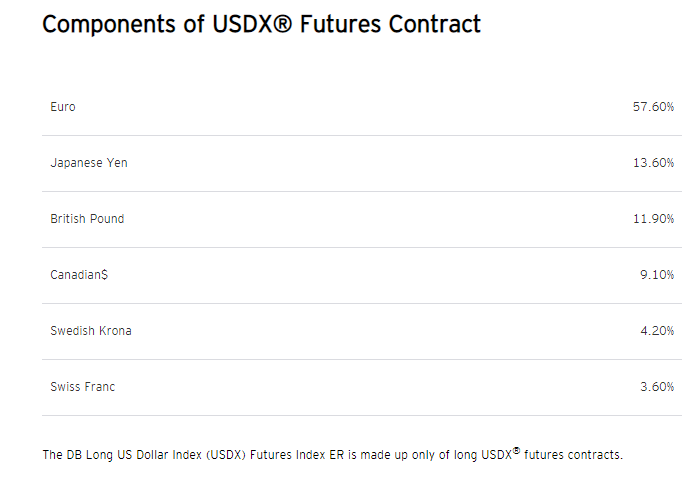Screen dimensions: 689x487
Task: Click the 3.60% Swiss Franc value
Action: (656, 387)
